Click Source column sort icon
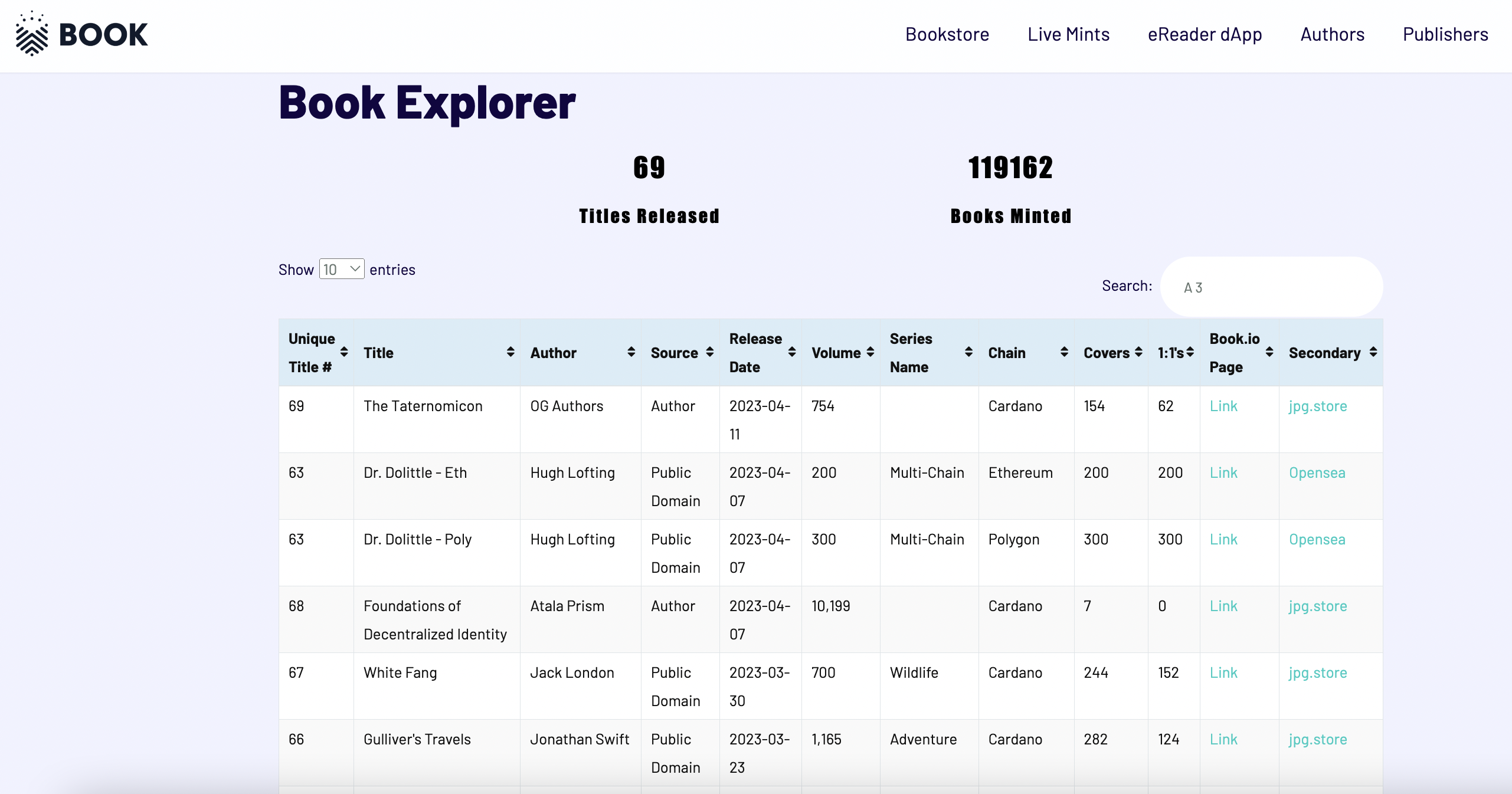 (x=710, y=352)
